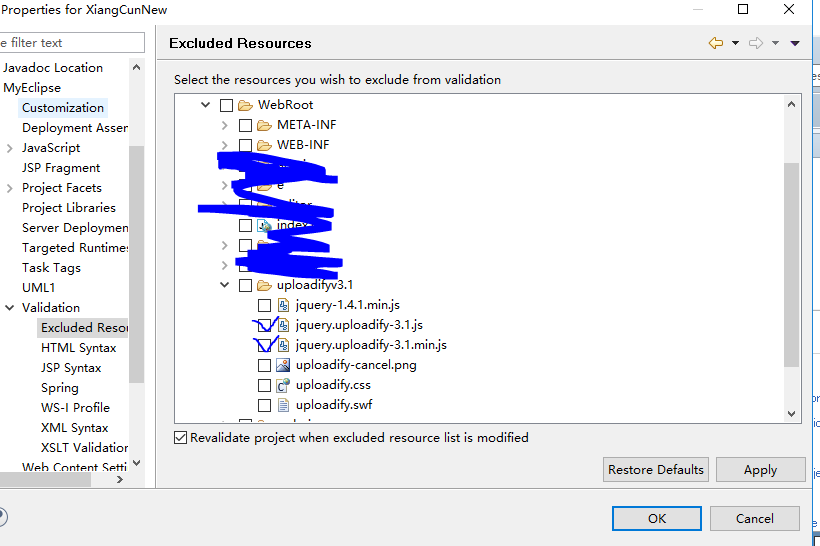This screenshot has width=820, height=546.
Task: Confirm with the OK button
Action: pyautogui.click(x=657, y=518)
